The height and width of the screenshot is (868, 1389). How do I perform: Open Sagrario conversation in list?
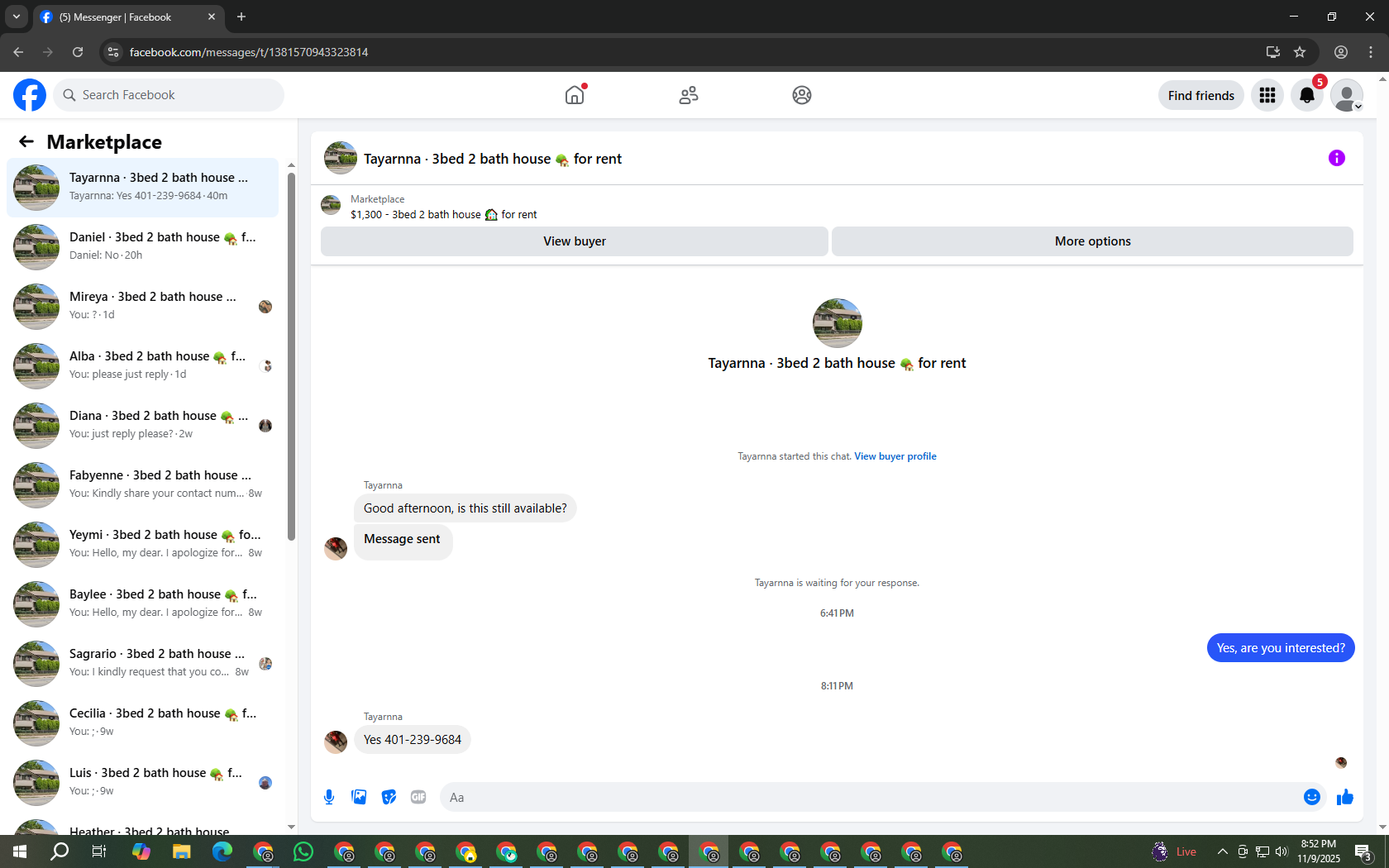[142, 664]
